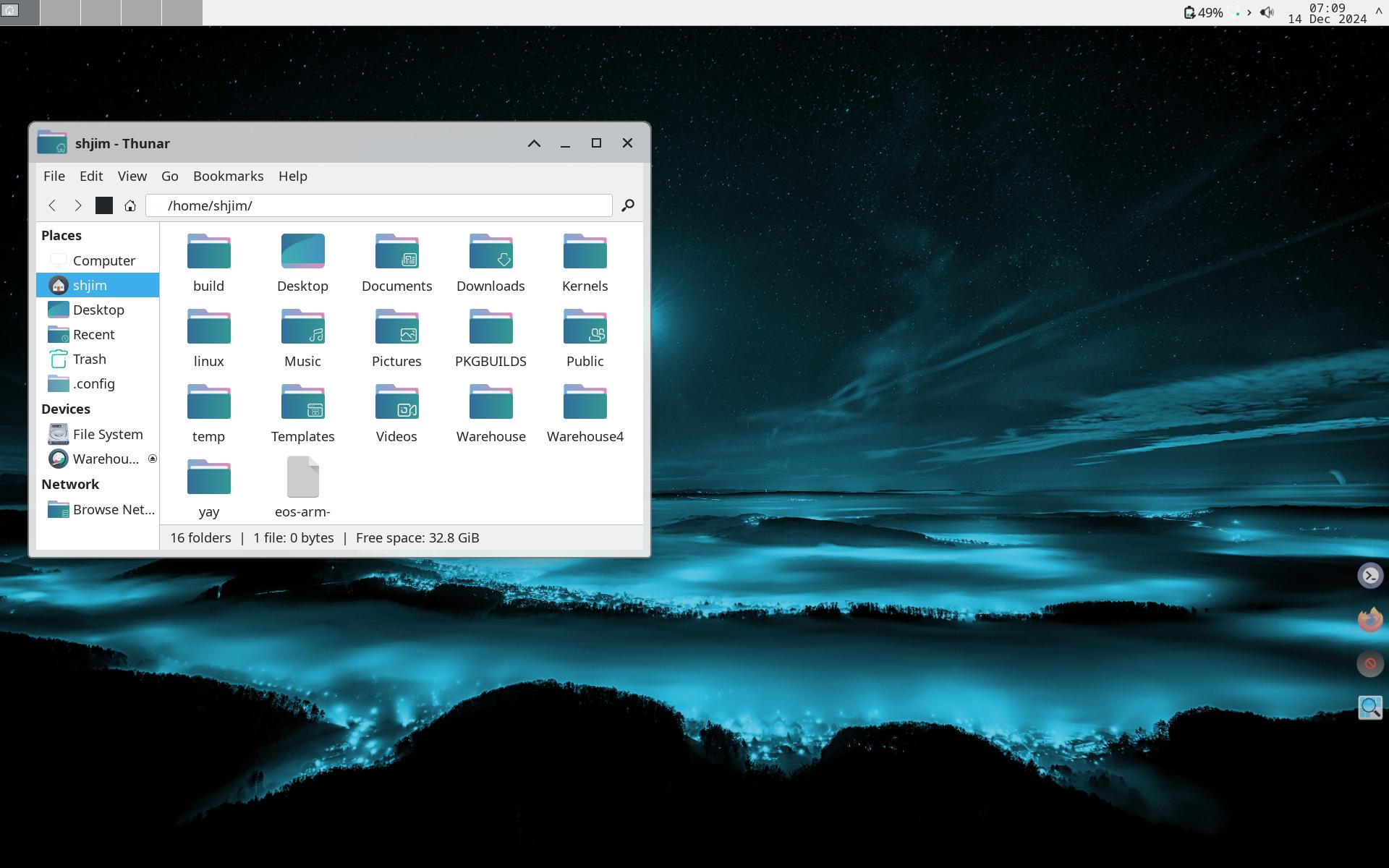Image resolution: width=1389 pixels, height=868 pixels.
Task: Select the PKGBUILDS folder
Action: click(x=490, y=339)
